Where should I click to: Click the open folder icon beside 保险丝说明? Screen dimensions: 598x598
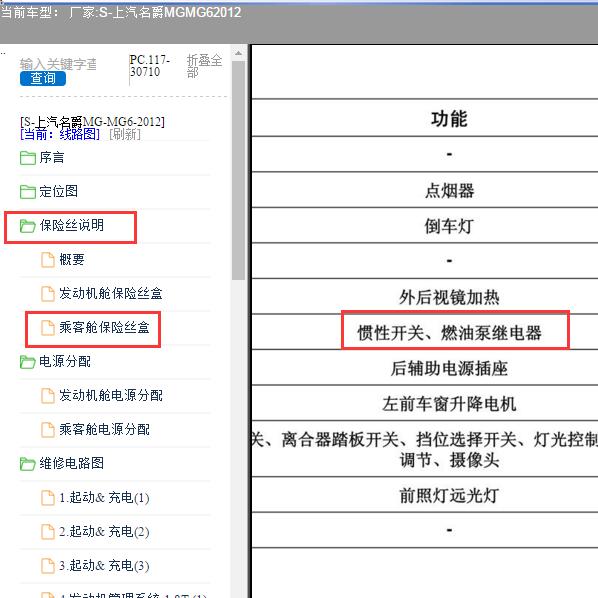coord(27,226)
